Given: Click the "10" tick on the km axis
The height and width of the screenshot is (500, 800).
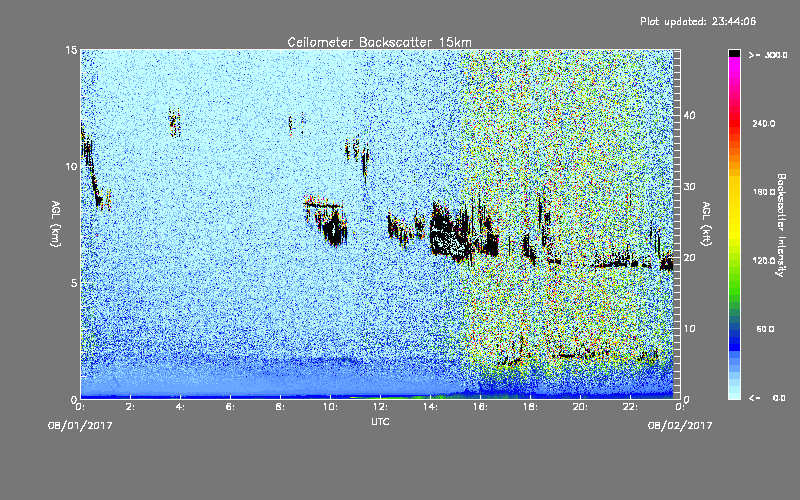Looking at the screenshot, I should (71, 166).
